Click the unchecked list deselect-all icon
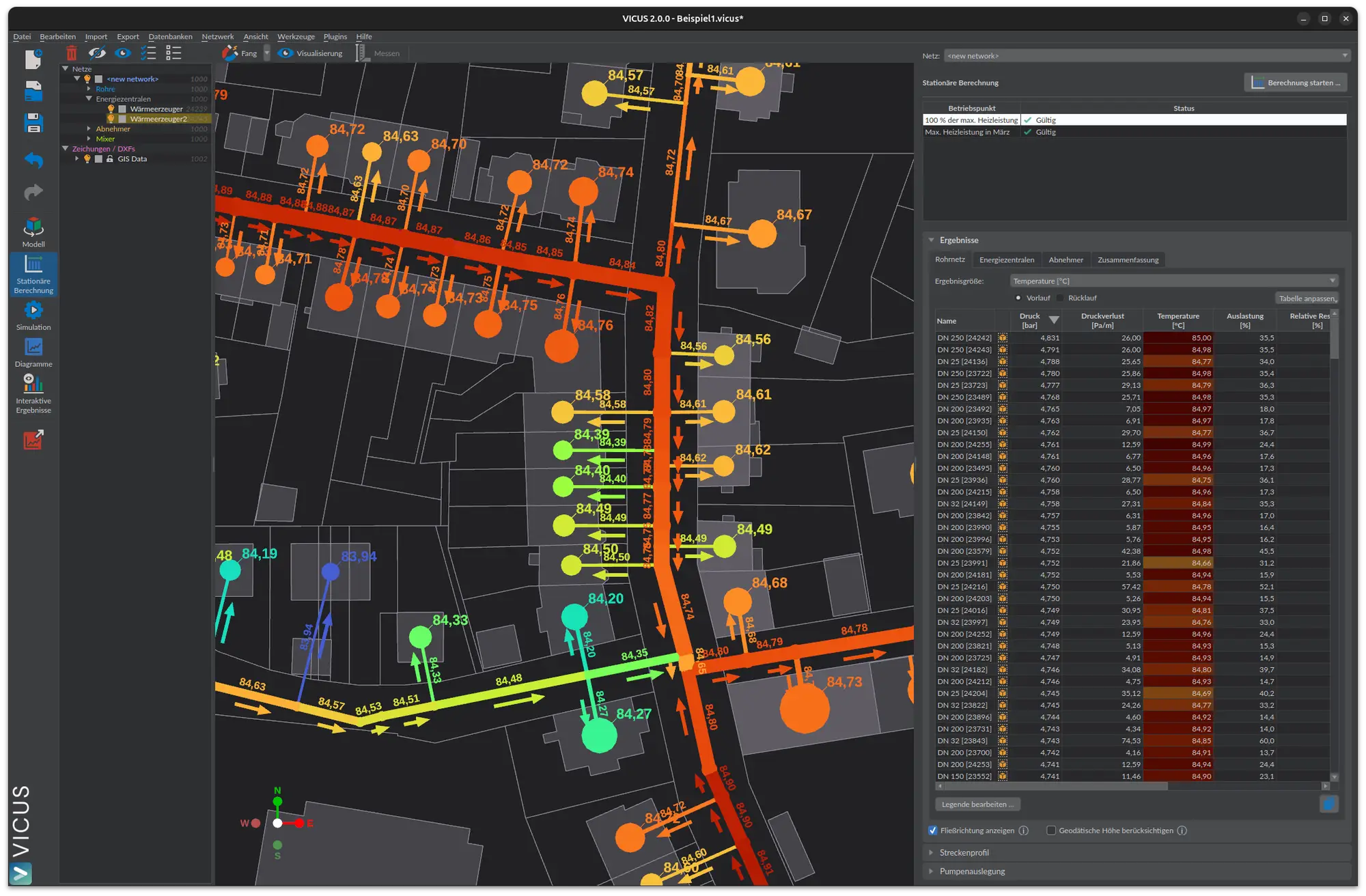Screen dimensions: 1366x896 (173, 53)
